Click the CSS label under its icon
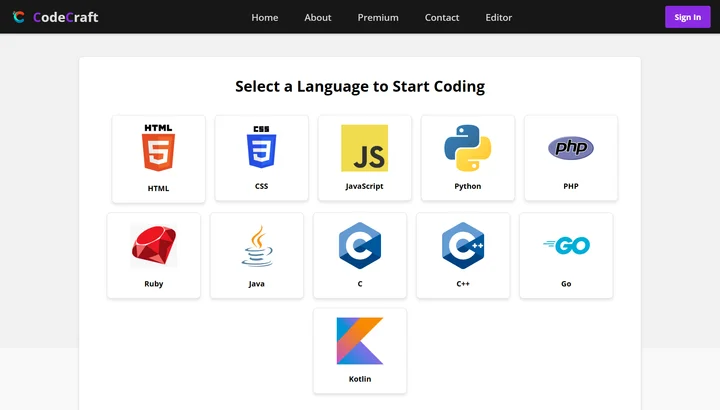This screenshot has width=720, height=410. pos(261,186)
